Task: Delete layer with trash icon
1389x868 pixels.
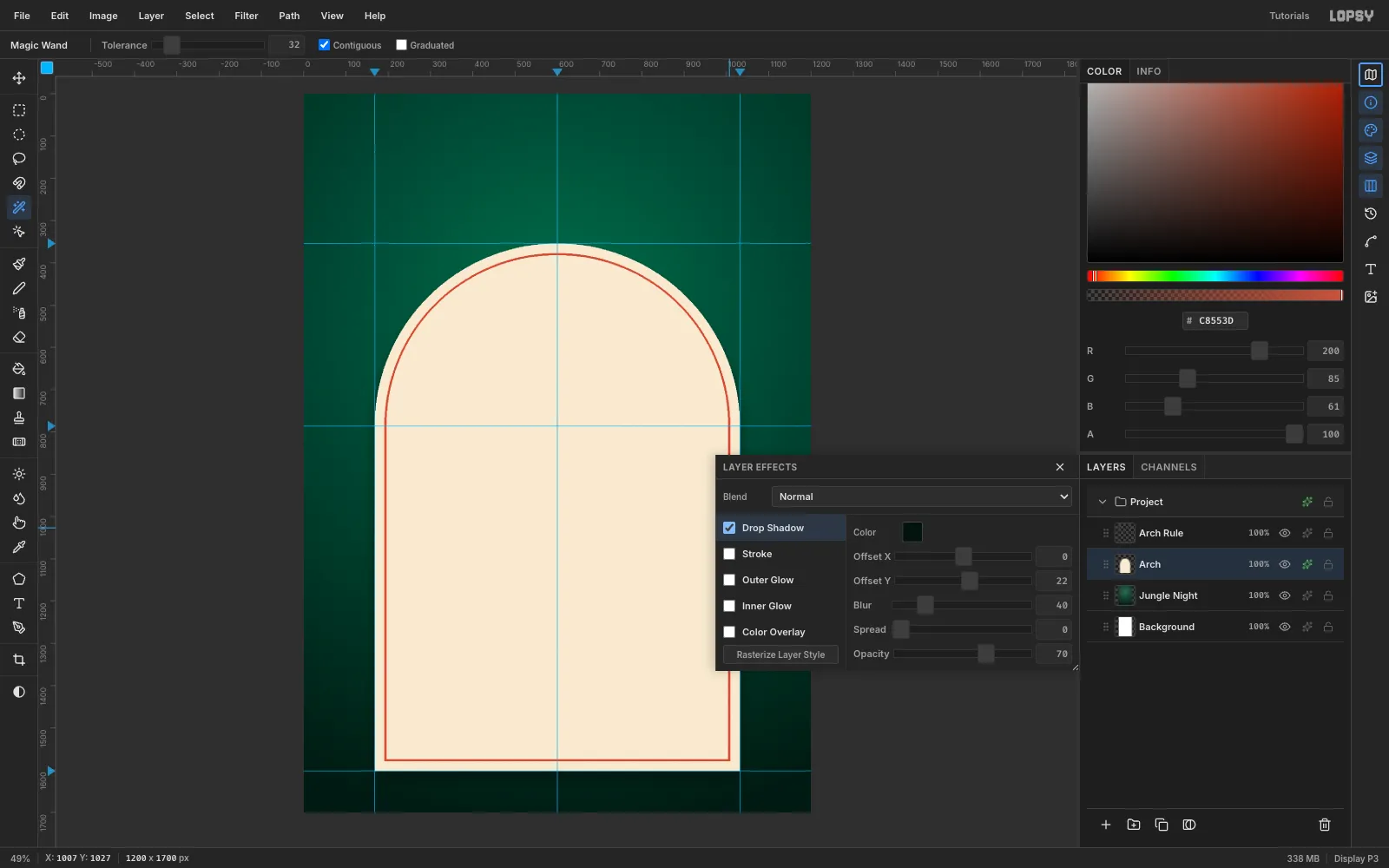Action: (x=1325, y=825)
